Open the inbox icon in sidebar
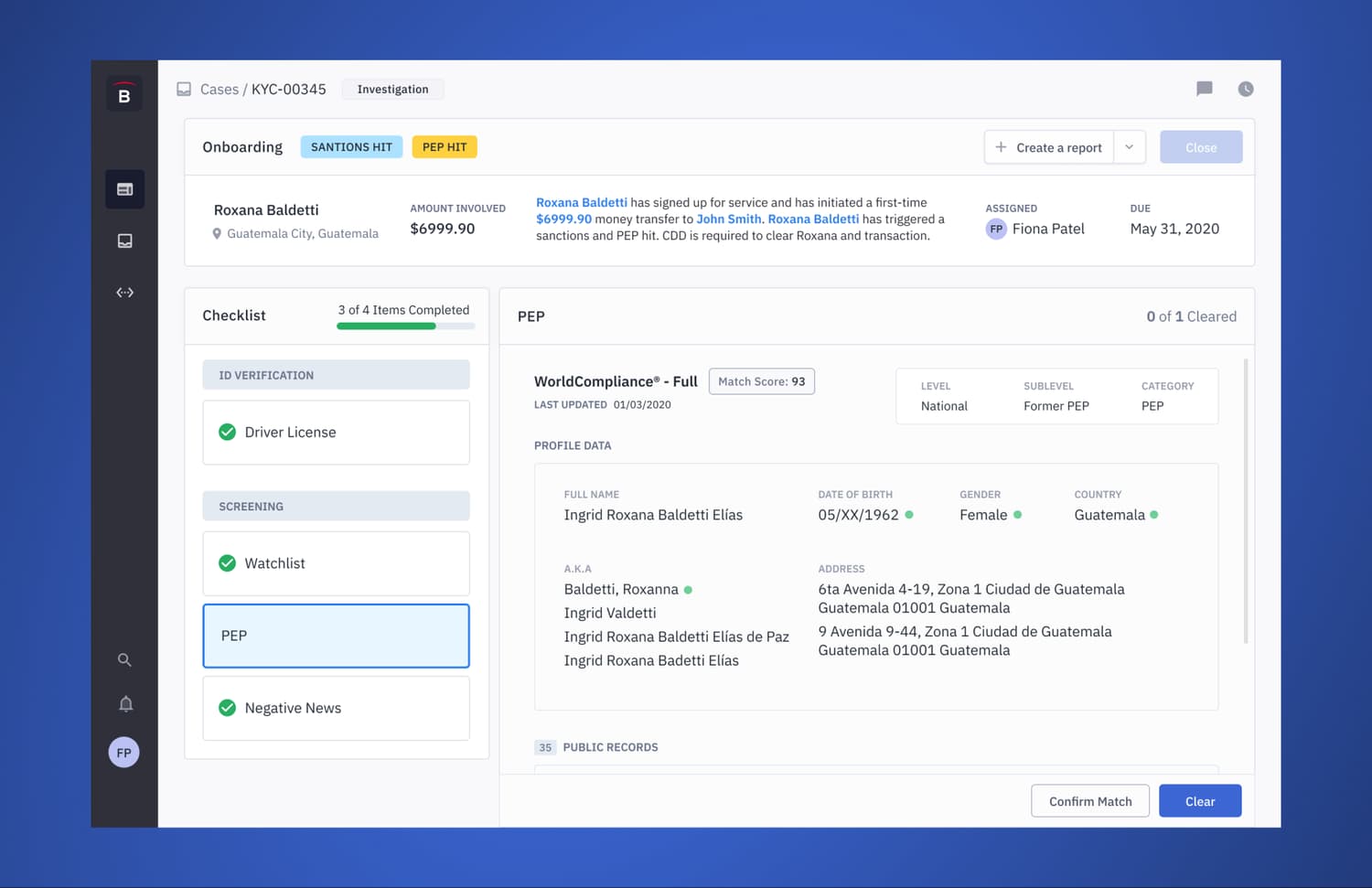This screenshot has width=1372, height=888. point(125,241)
